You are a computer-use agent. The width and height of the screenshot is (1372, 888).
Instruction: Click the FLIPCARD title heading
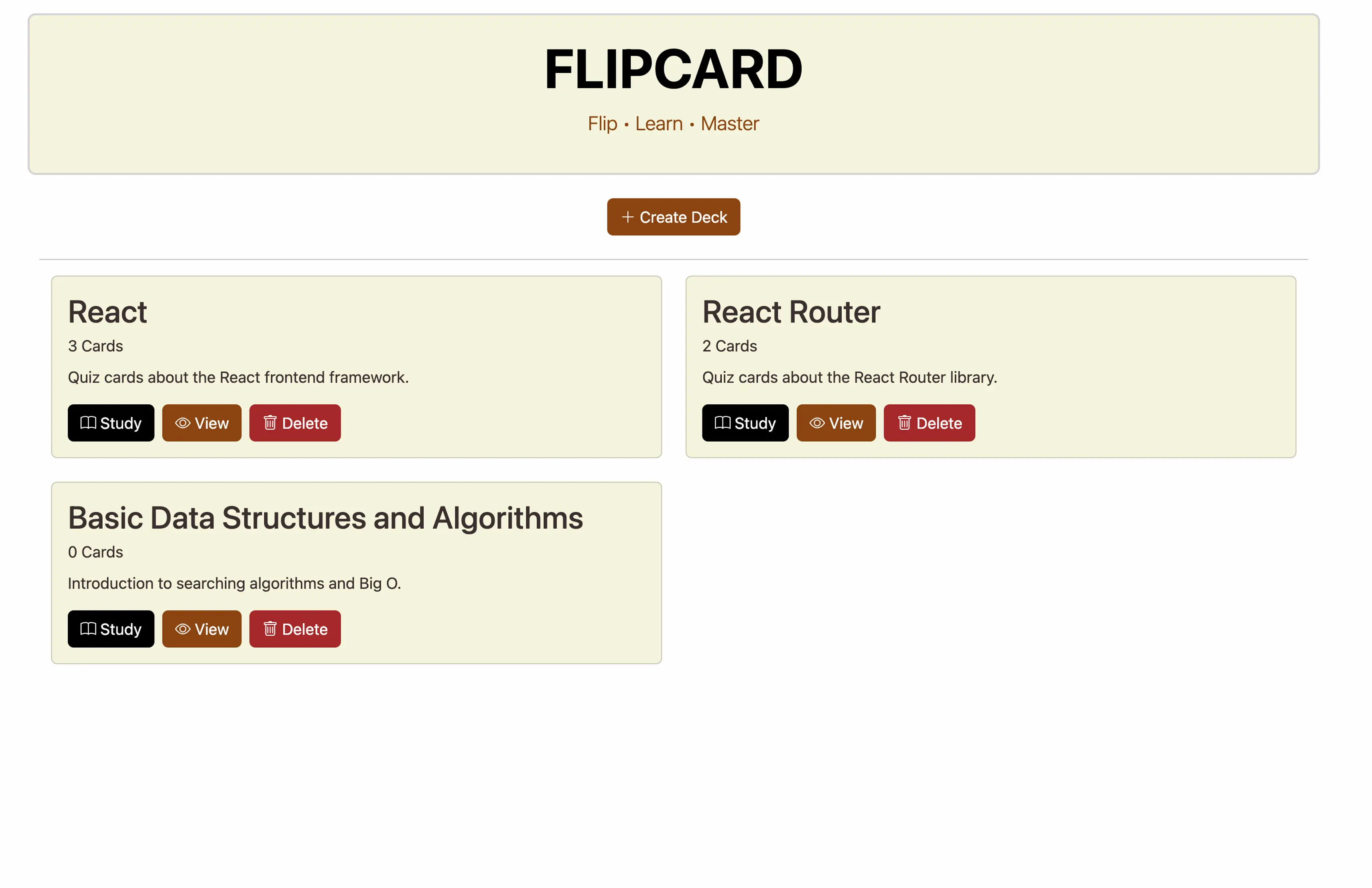[673, 69]
